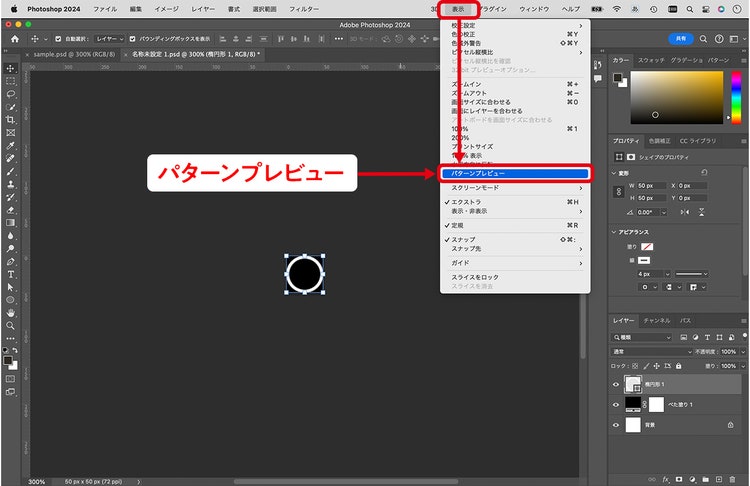Click the 共有 share button

[680, 39]
